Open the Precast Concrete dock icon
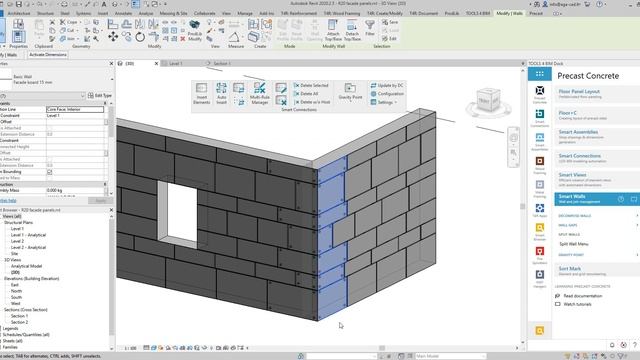This screenshot has width=640, height=360. click(x=540, y=94)
